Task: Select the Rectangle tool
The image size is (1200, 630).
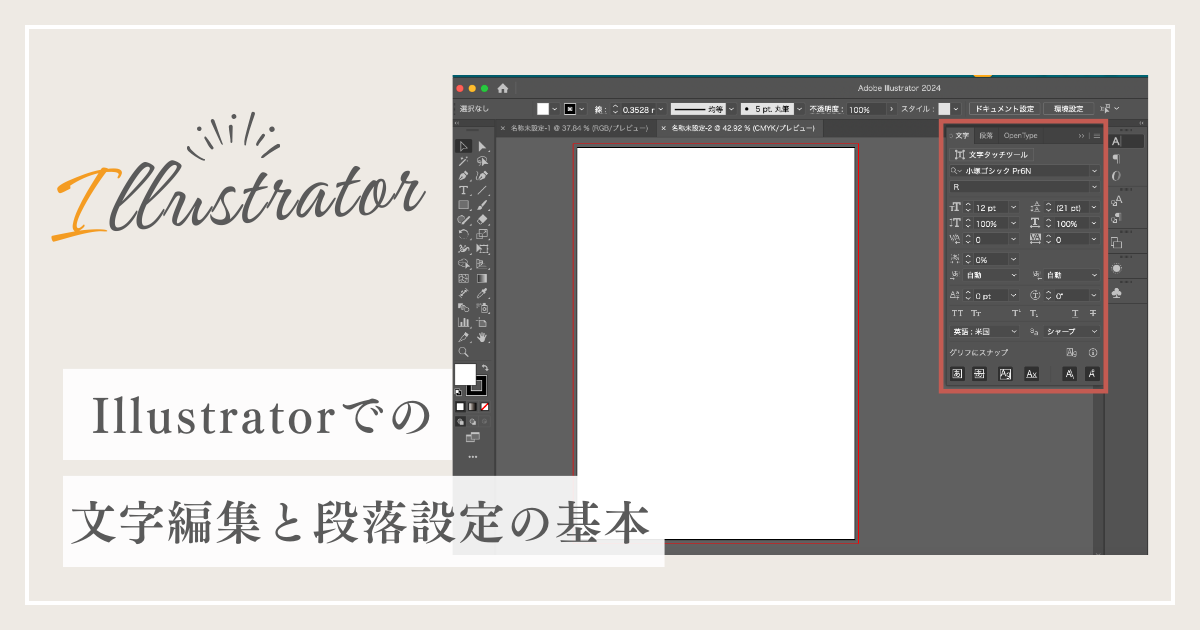Action: pos(464,205)
